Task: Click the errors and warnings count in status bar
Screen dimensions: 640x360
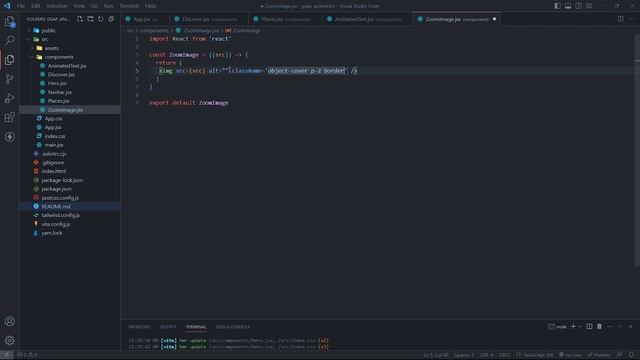Action: pyautogui.click(x=27, y=355)
